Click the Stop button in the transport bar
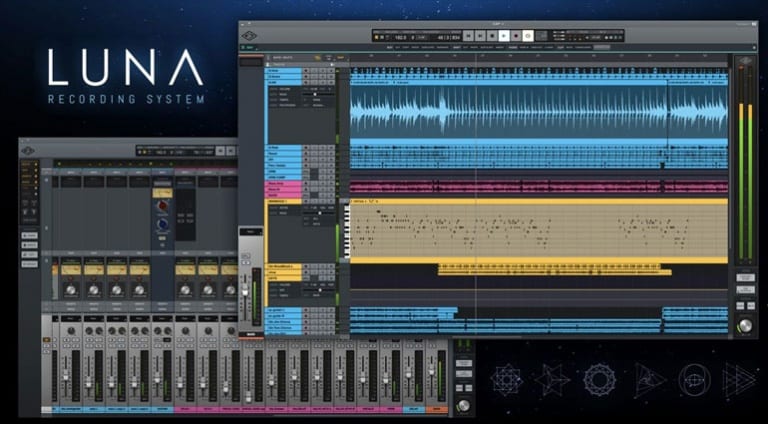Image resolution: width=768 pixels, height=424 pixels. 492,35
